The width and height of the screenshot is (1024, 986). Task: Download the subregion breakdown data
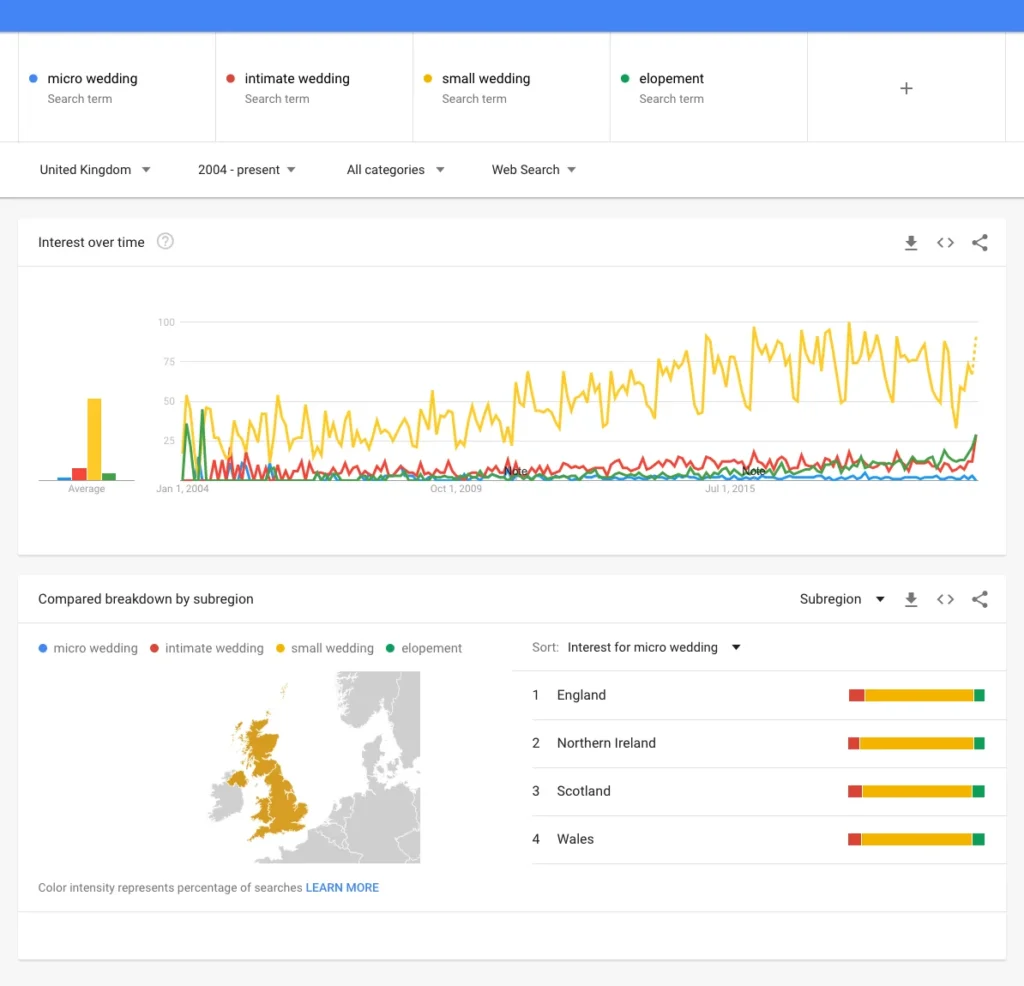911,600
